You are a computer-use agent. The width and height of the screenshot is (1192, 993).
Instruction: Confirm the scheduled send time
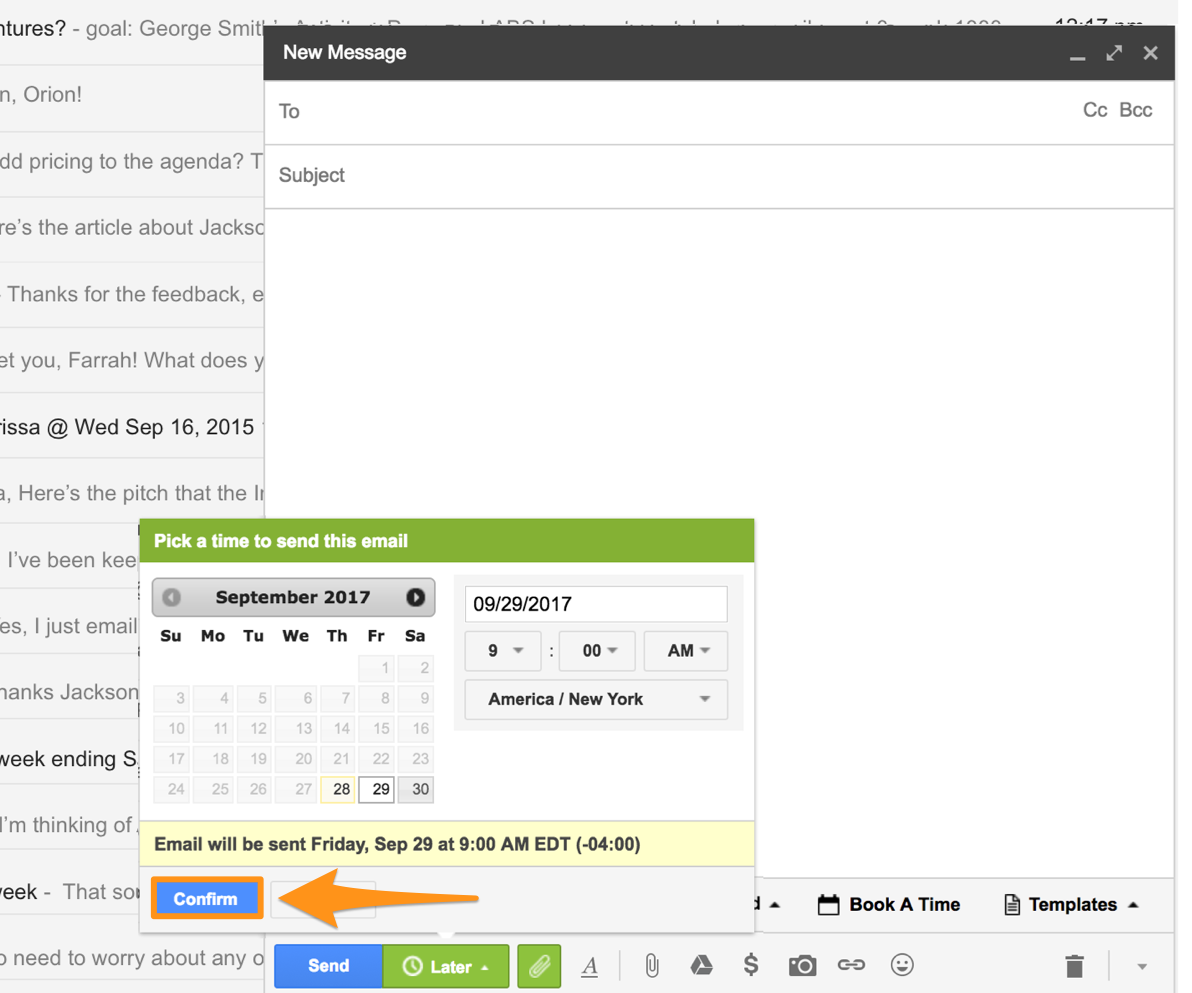tap(206, 898)
